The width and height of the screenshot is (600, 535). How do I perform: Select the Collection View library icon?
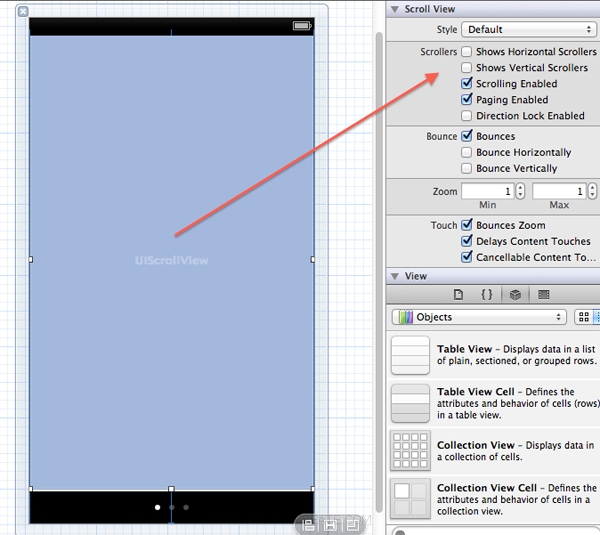pyautogui.click(x=410, y=450)
